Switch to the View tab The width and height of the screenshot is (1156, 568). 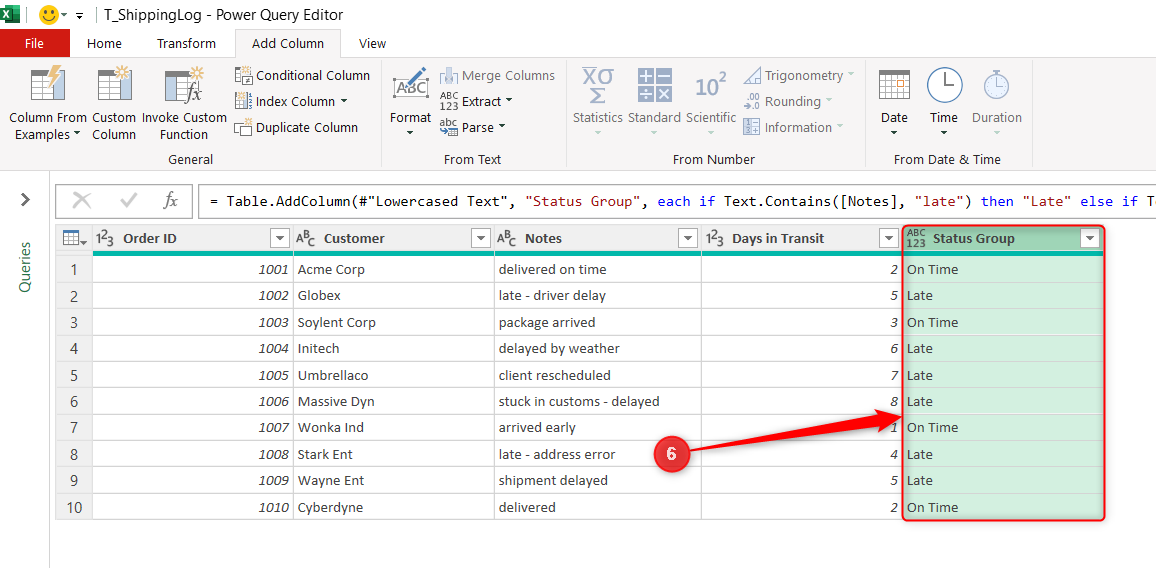coord(372,44)
